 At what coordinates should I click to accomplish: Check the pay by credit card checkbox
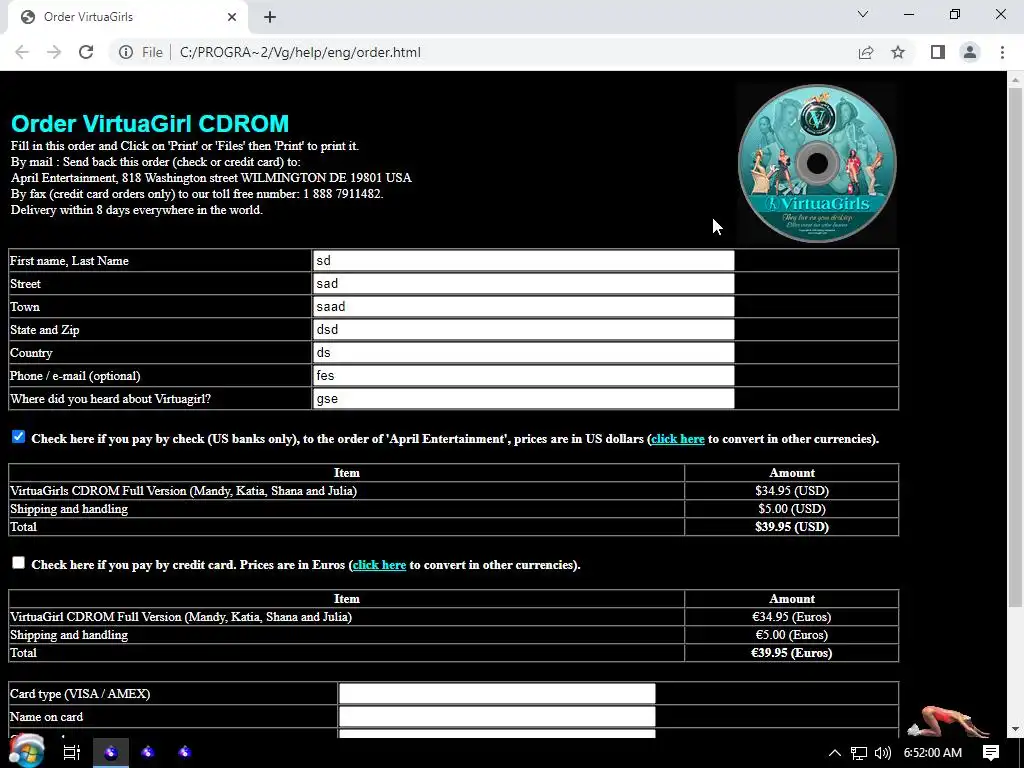pyautogui.click(x=18, y=563)
